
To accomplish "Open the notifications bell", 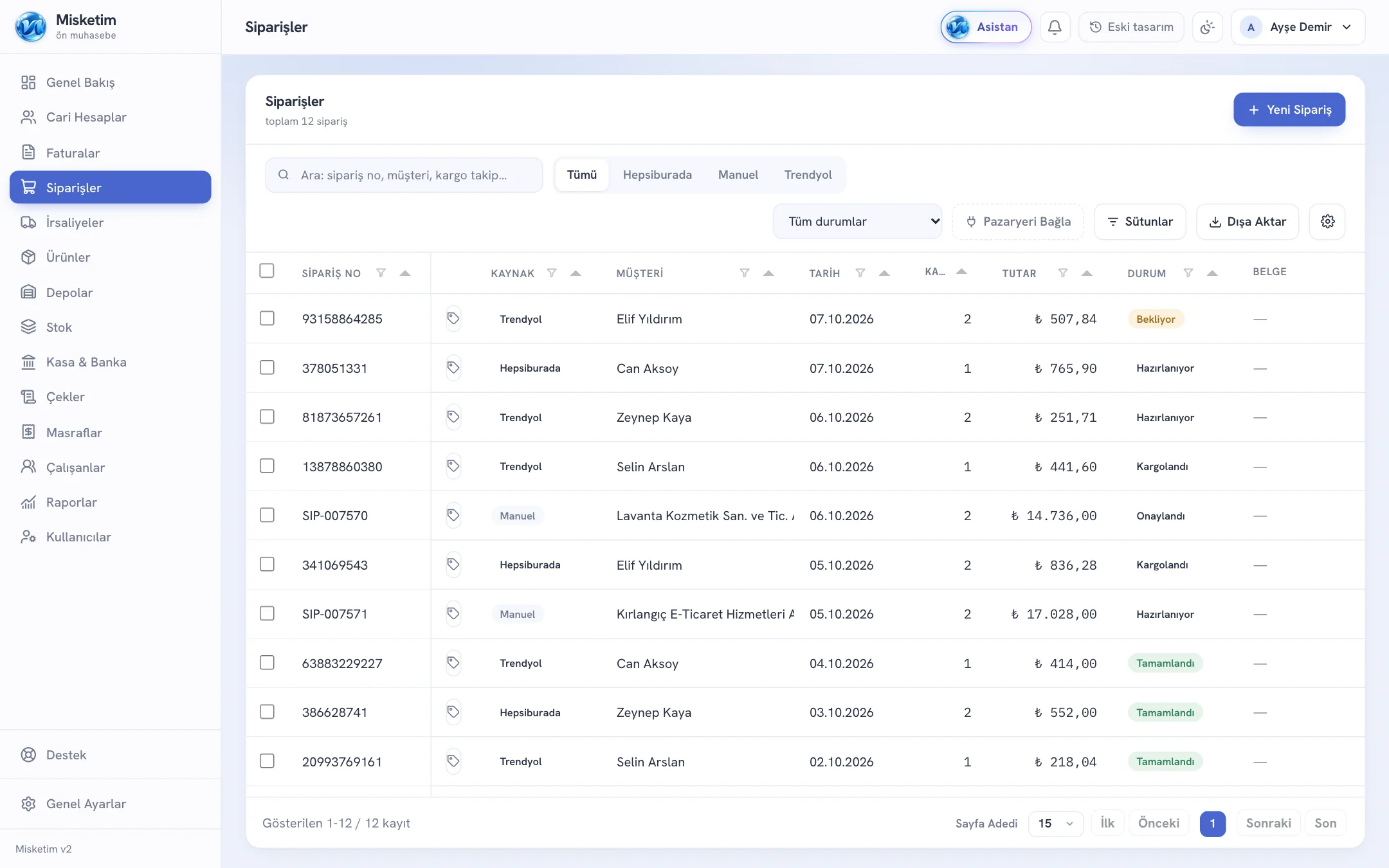I will tap(1055, 27).
